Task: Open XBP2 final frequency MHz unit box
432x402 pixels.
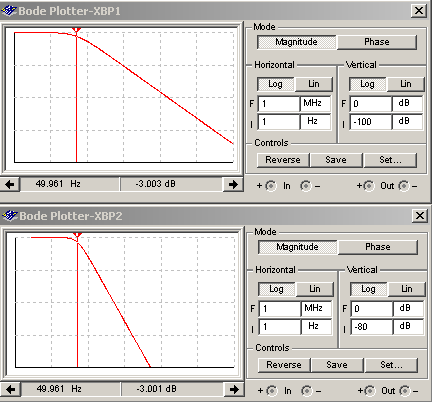Action: (x=316, y=308)
